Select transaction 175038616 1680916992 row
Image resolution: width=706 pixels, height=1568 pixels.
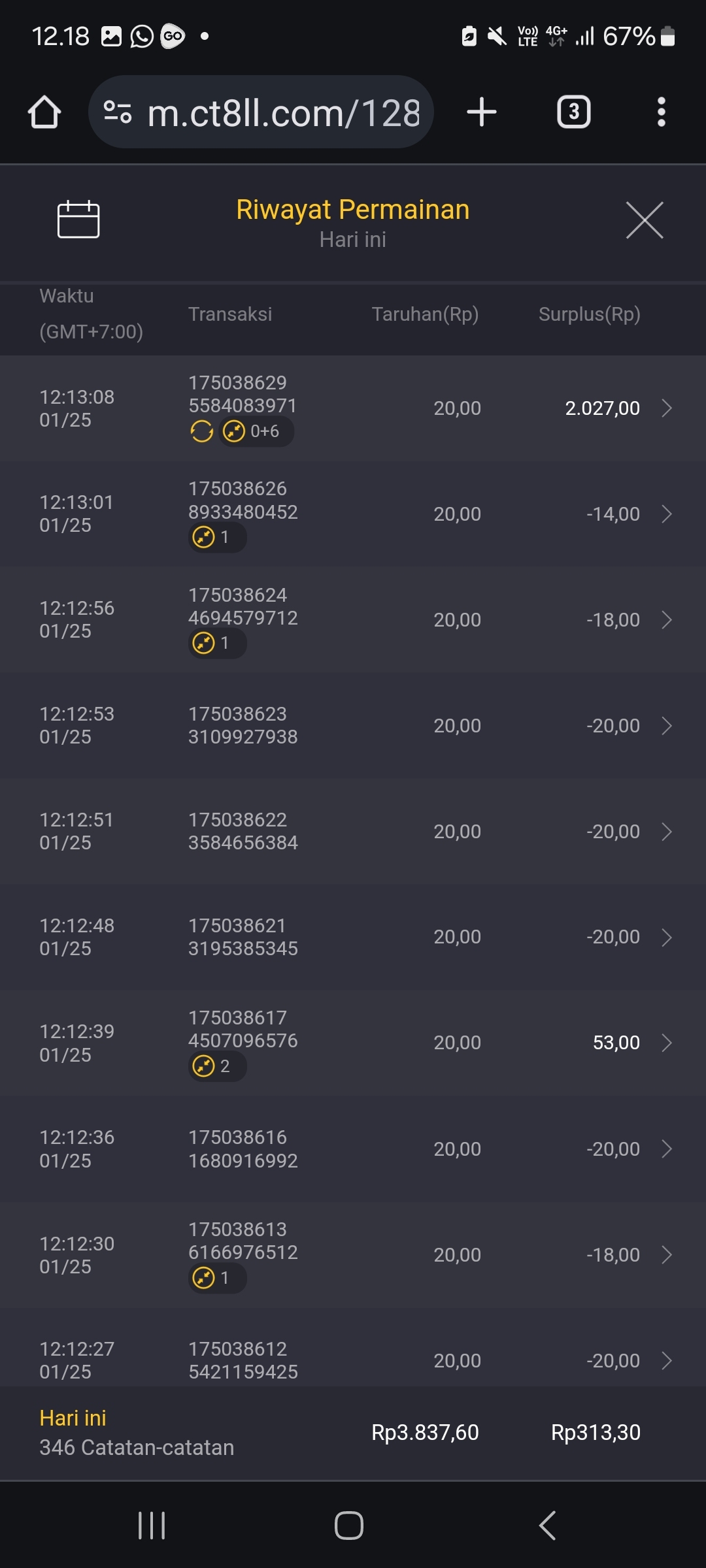pyautogui.click(x=243, y=1149)
